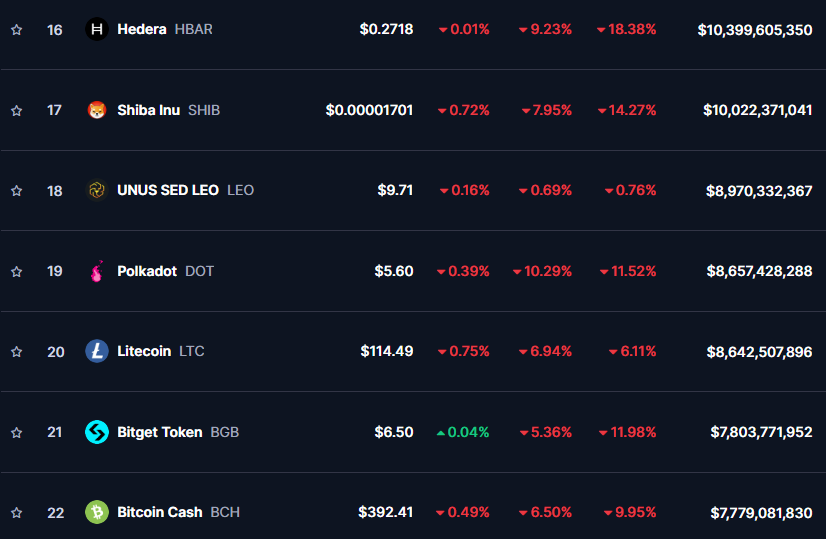Click Litecoin's $114.49 price
The width and height of the screenshot is (826, 539).
click(387, 351)
